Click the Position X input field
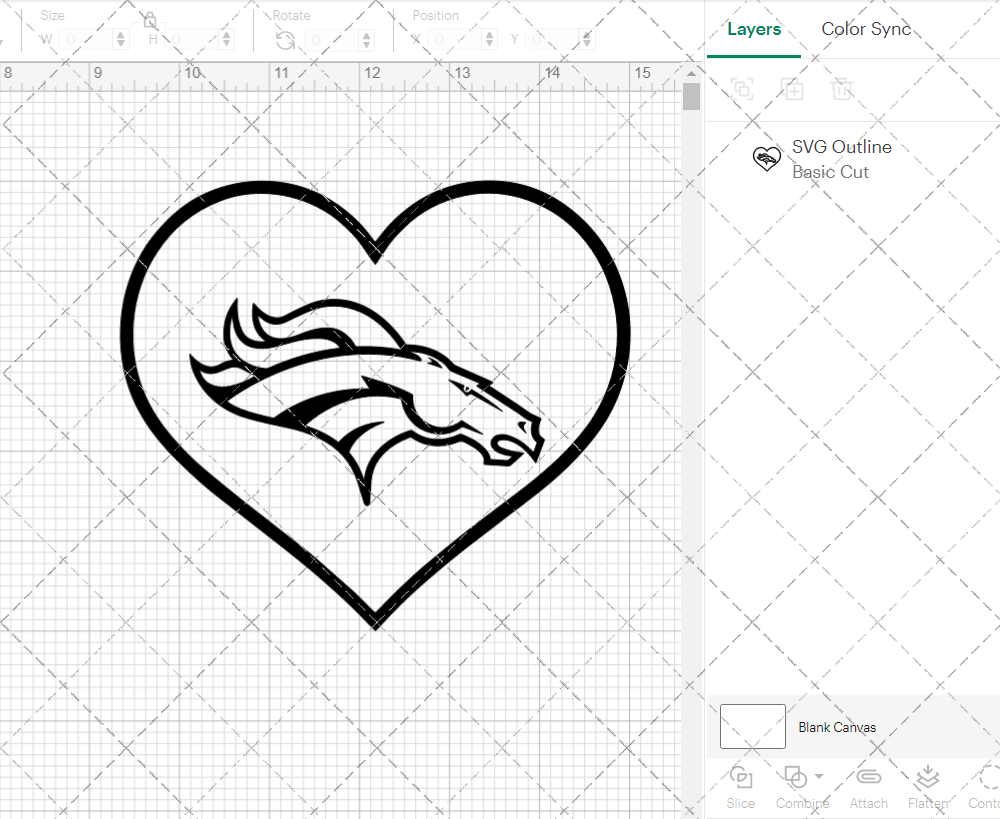The height and width of the screenshot is (819, 1000). pyautogui.click(x=455, y=40)
